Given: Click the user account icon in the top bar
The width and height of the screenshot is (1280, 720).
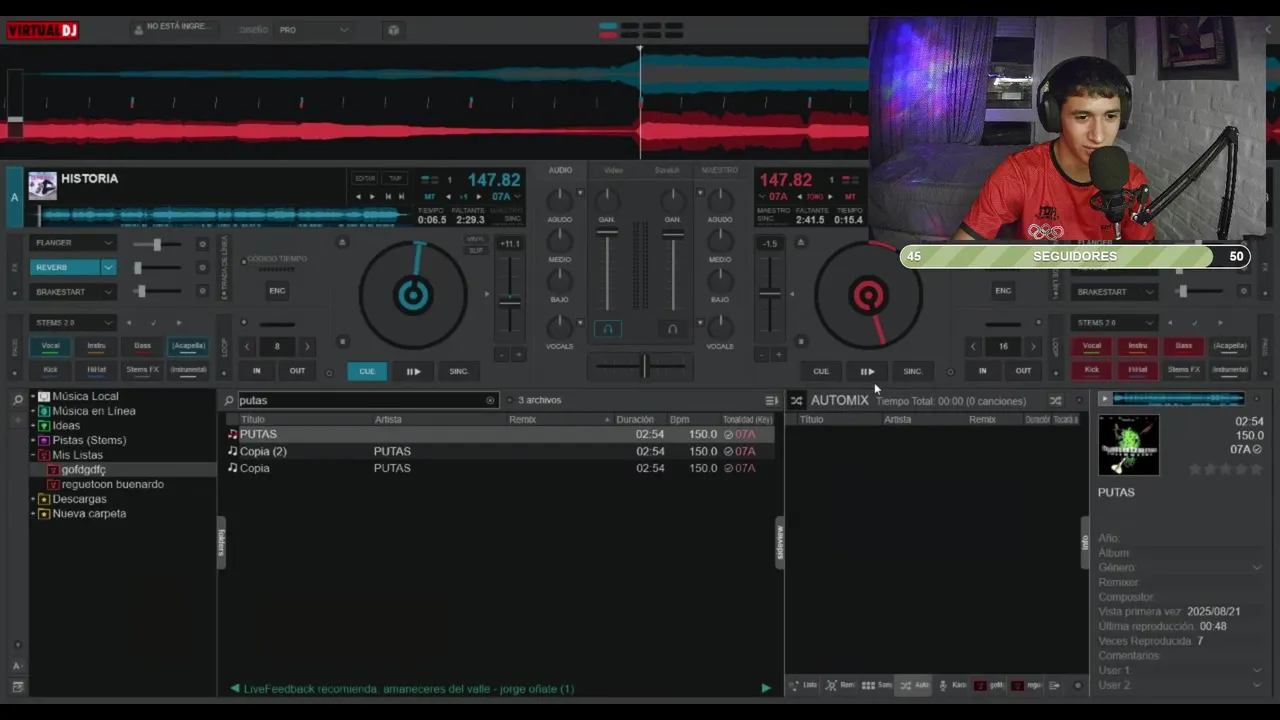Looking at the screenshot, I should tap(139, 30).
